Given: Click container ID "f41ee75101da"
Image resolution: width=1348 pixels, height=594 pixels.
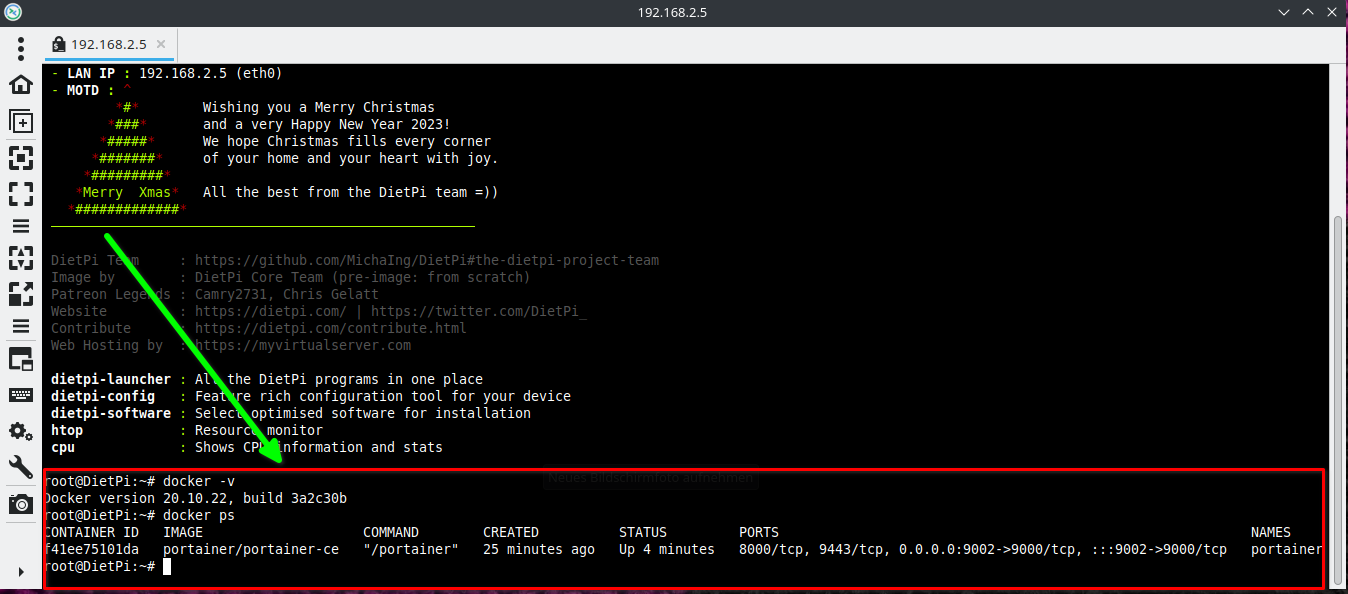Looking at the screenshot, I should (x=92, y=549).
